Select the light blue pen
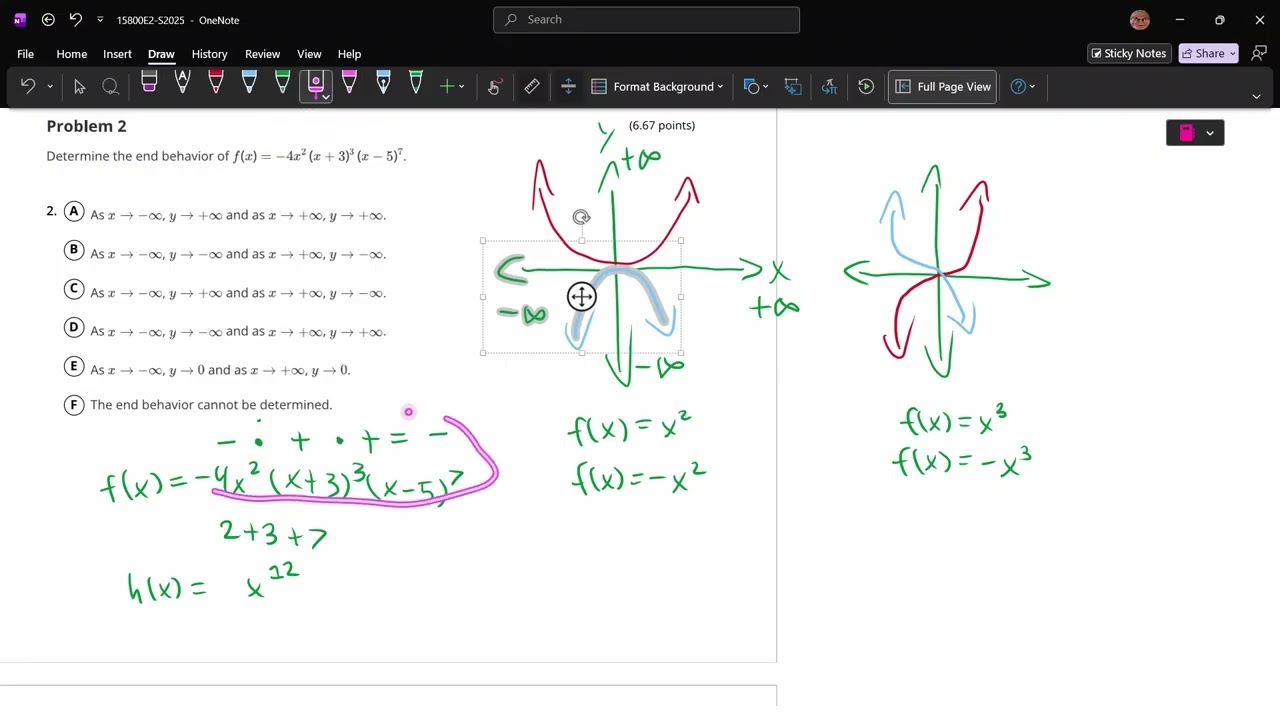The image size is (1280, 720). [x=249, y=85]
